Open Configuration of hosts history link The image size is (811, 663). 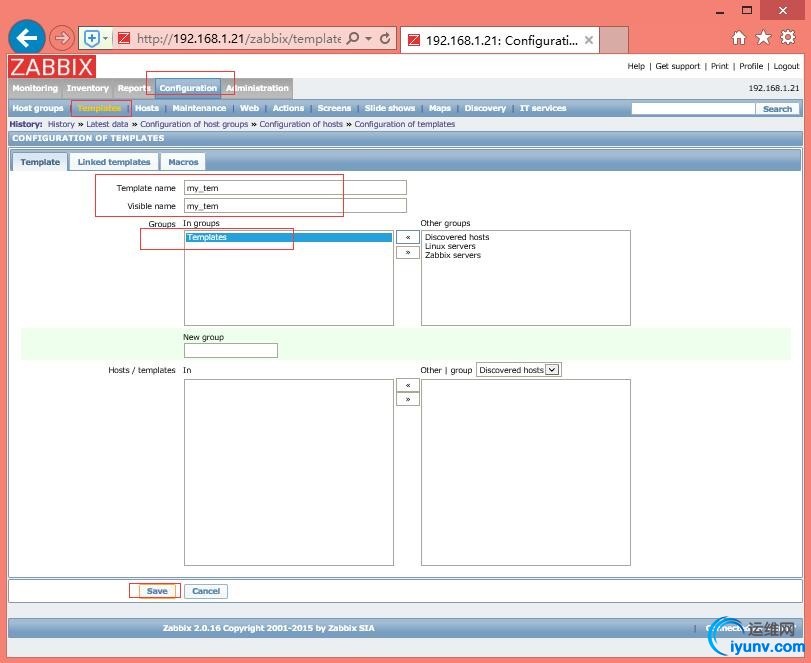click(301, 124)
